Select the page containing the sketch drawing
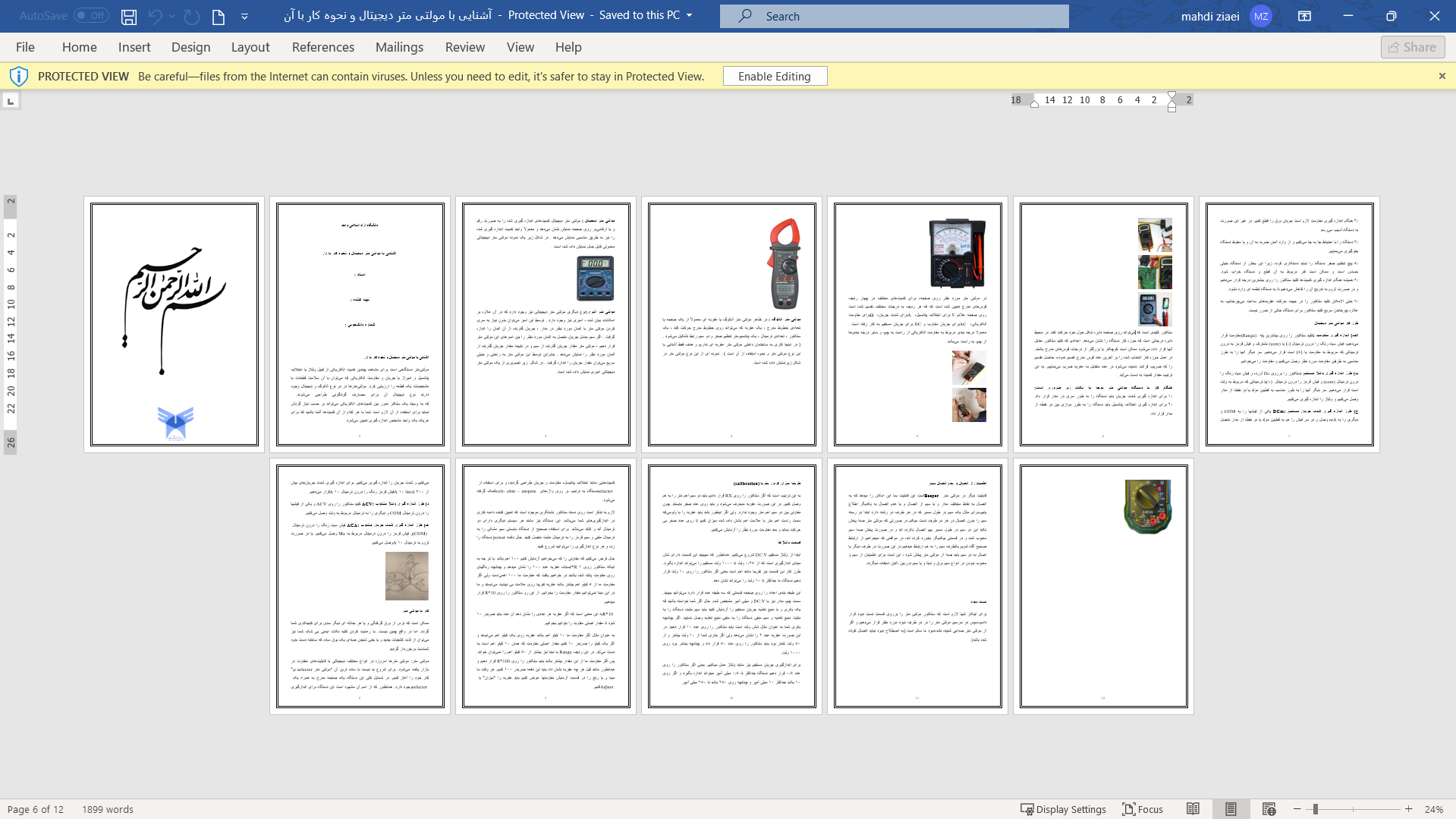Viewport: 1456px width, 819px height. coord(360,586)
